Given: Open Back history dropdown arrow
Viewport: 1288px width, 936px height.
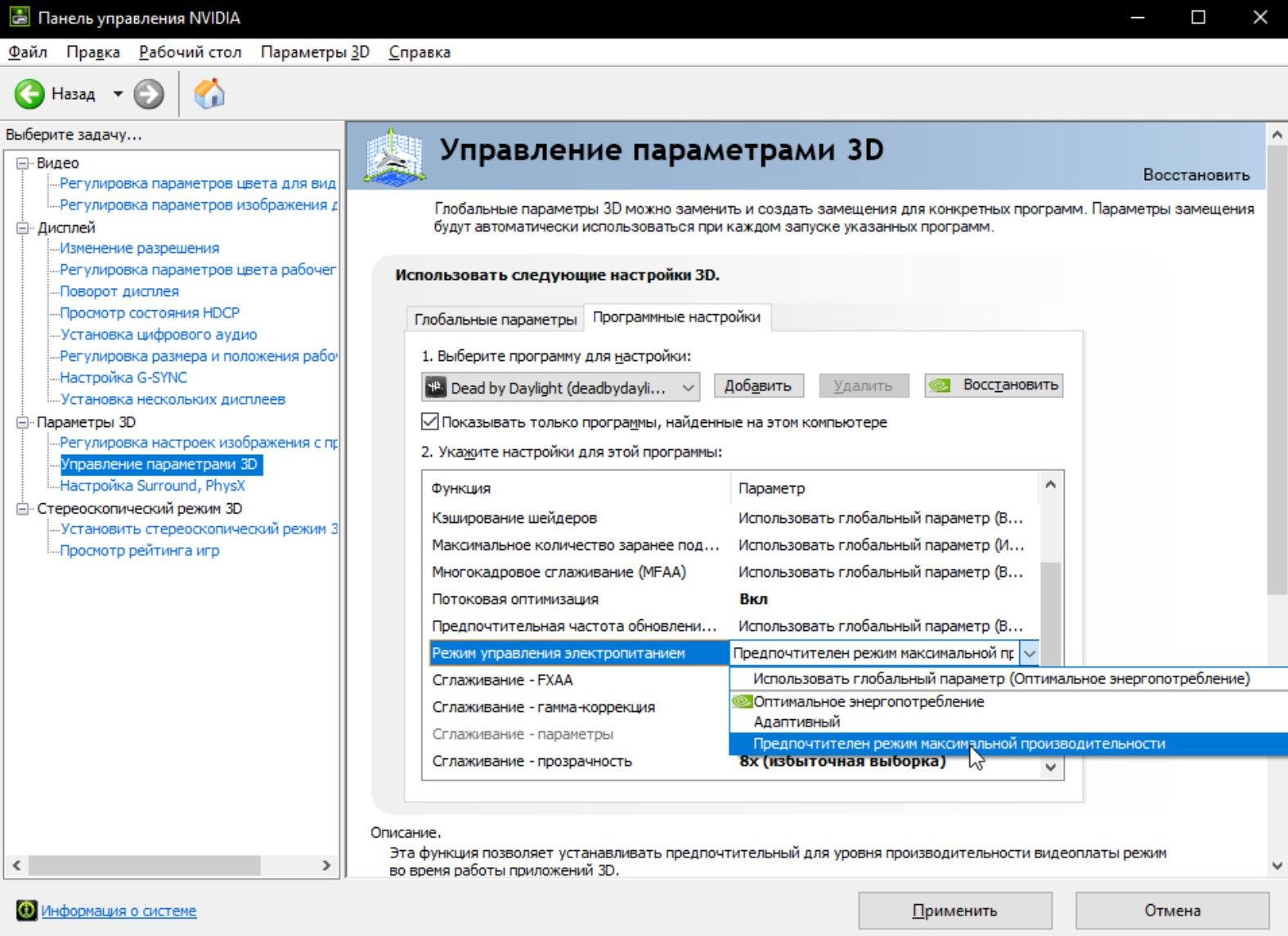Looking at the screenshot, I should coord(118,94).
